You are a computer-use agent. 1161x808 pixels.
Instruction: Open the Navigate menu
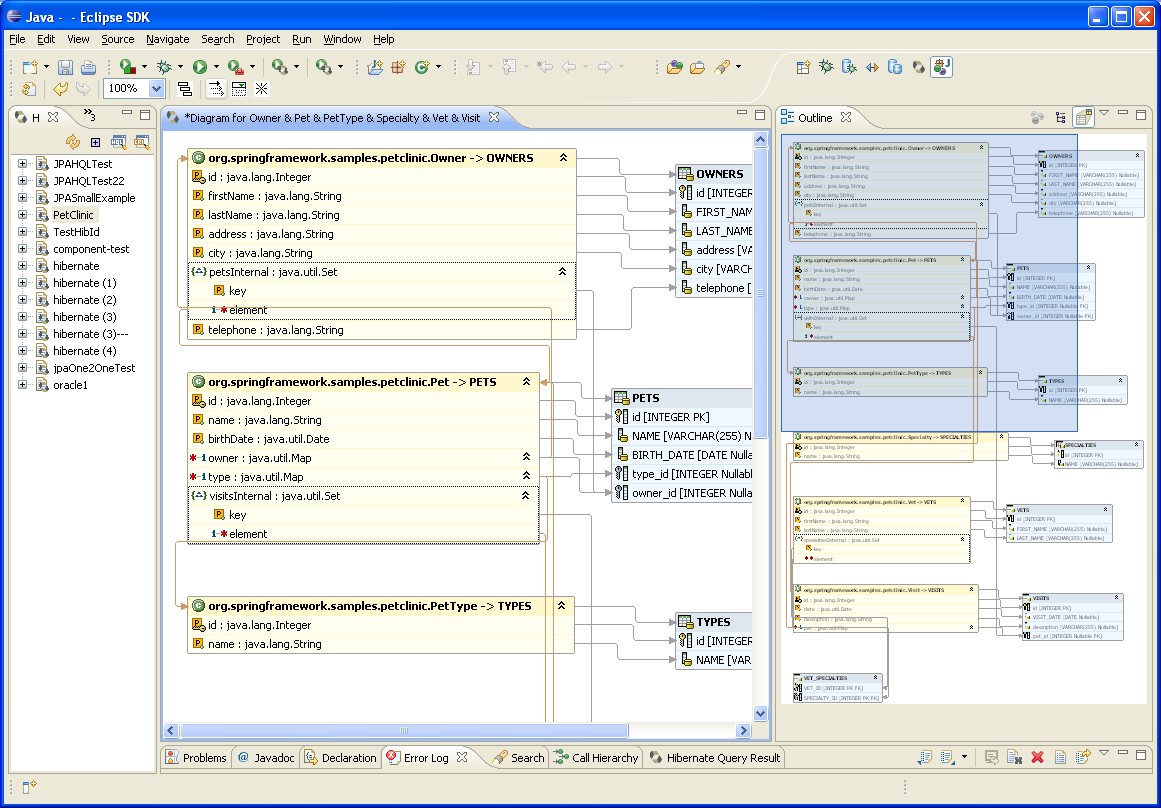(x=167, y=39)
